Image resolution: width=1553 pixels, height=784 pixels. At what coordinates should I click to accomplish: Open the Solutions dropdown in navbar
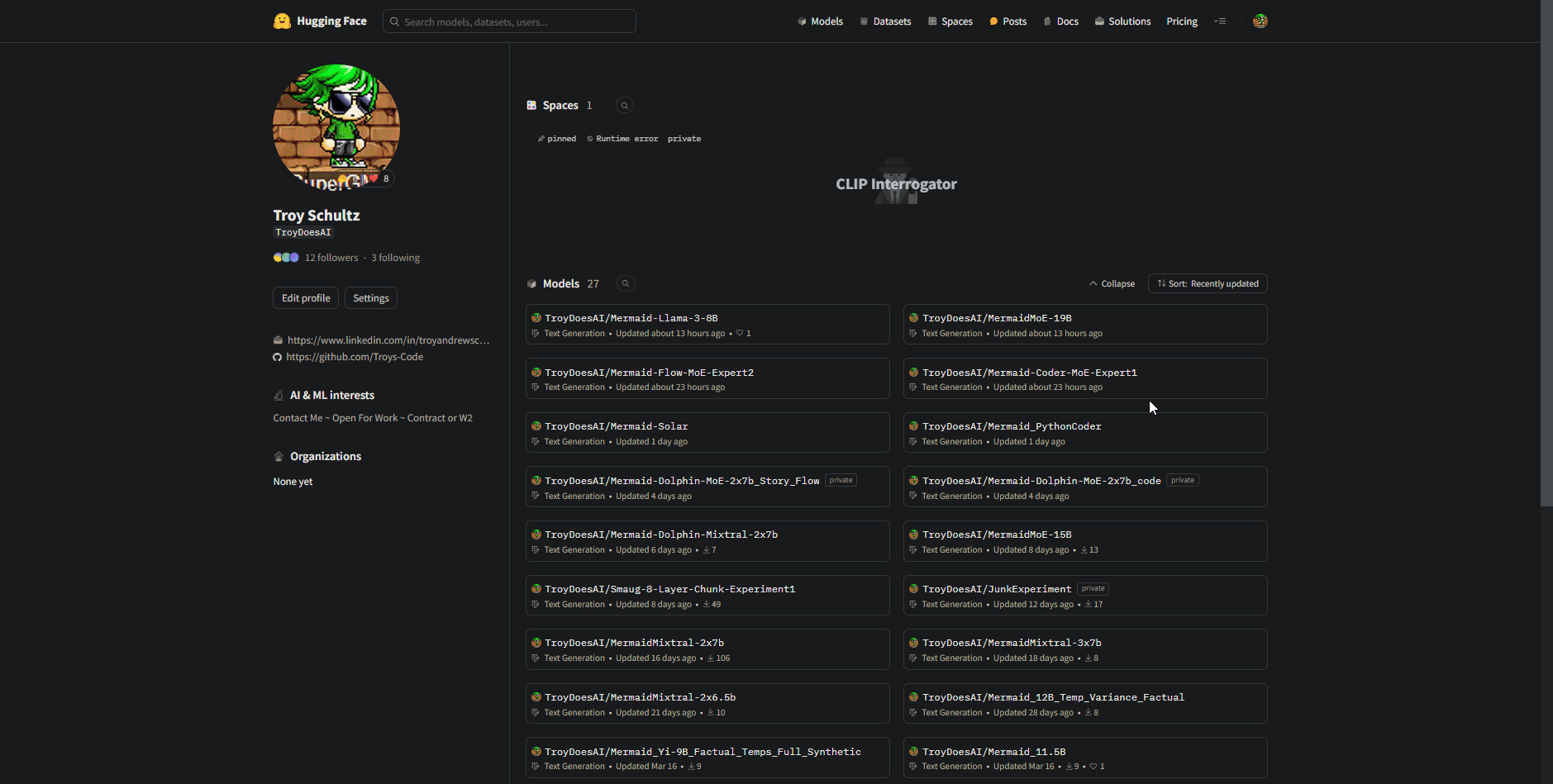[x=1122, y=21]
